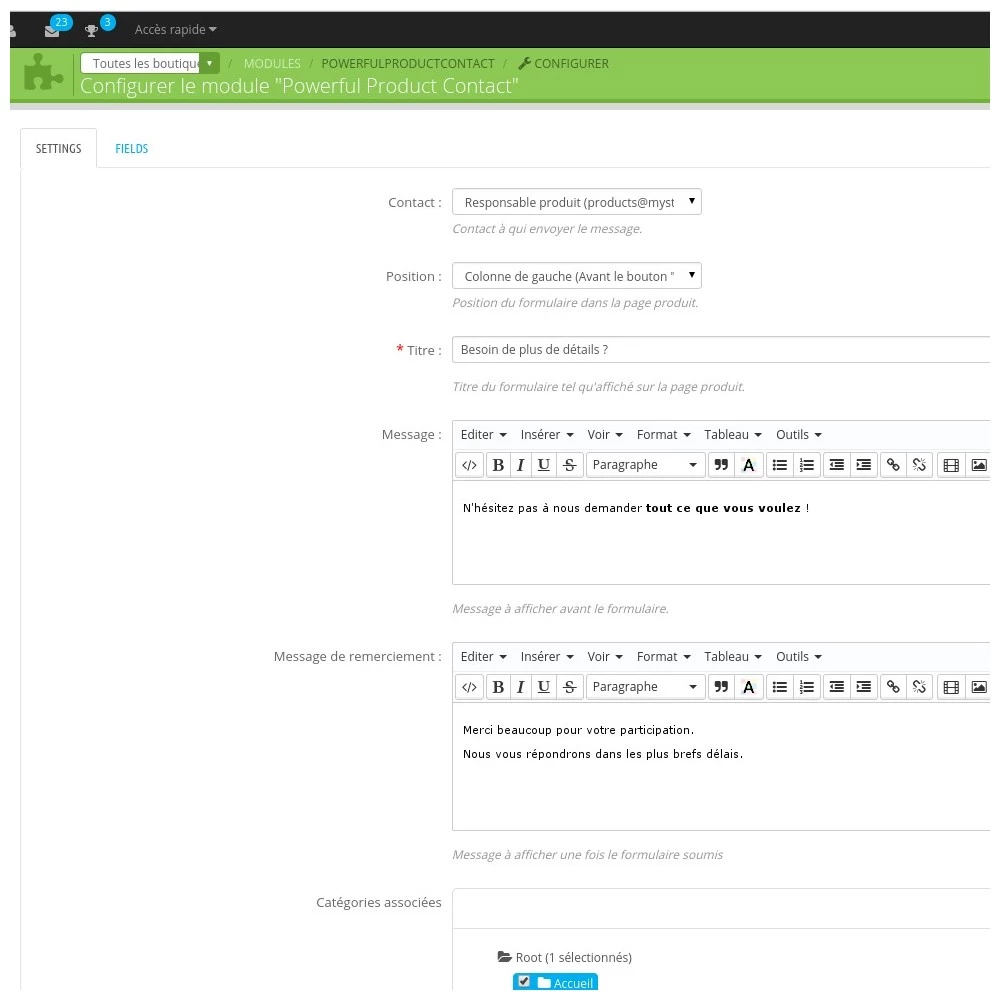The height and width of the screenshot is (1000, 1000).
Task: Open Editer menu in thank-you editor
Action: 483,656
